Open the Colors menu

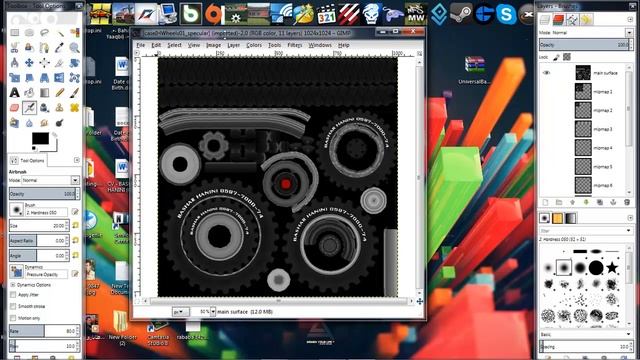pos(254,45)
